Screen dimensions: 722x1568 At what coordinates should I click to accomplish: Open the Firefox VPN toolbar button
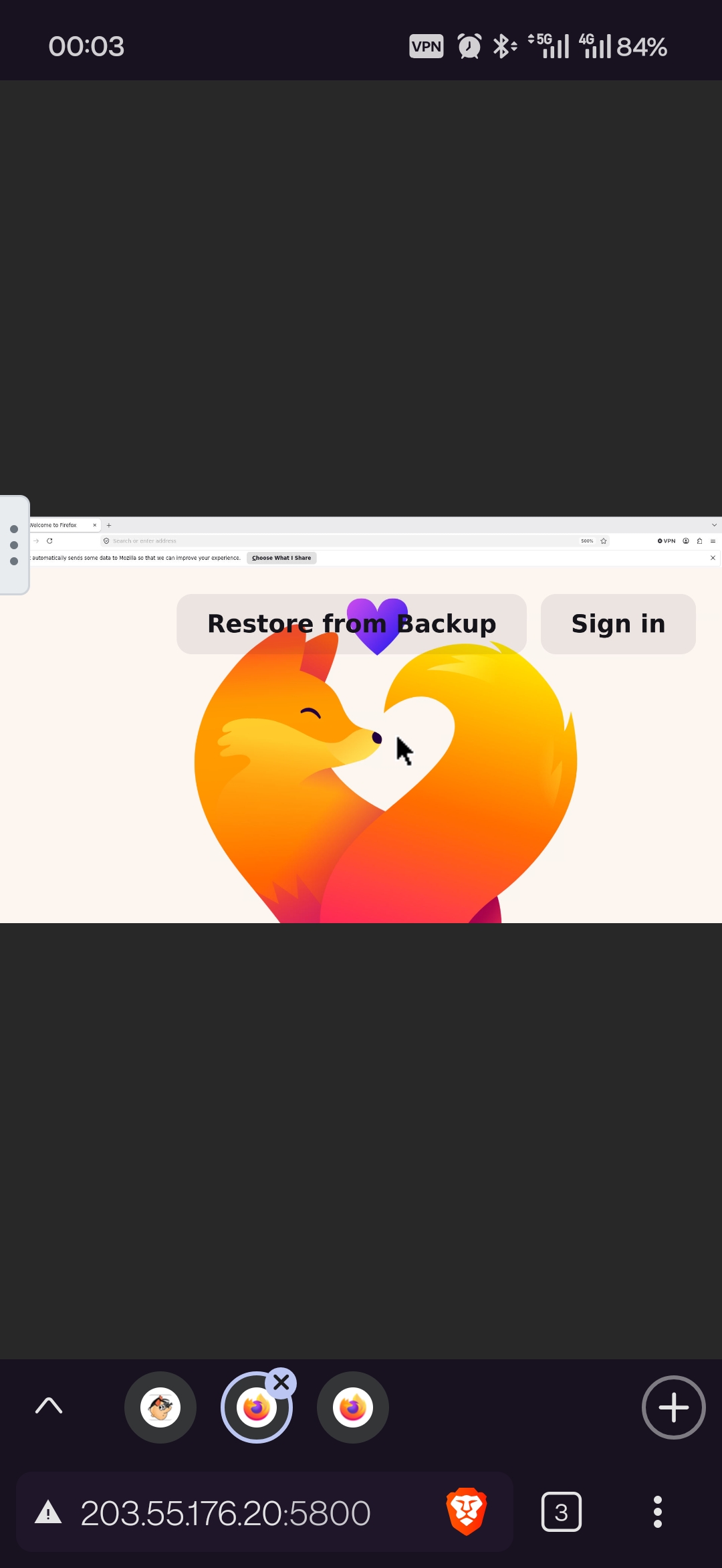pos(667,541)
